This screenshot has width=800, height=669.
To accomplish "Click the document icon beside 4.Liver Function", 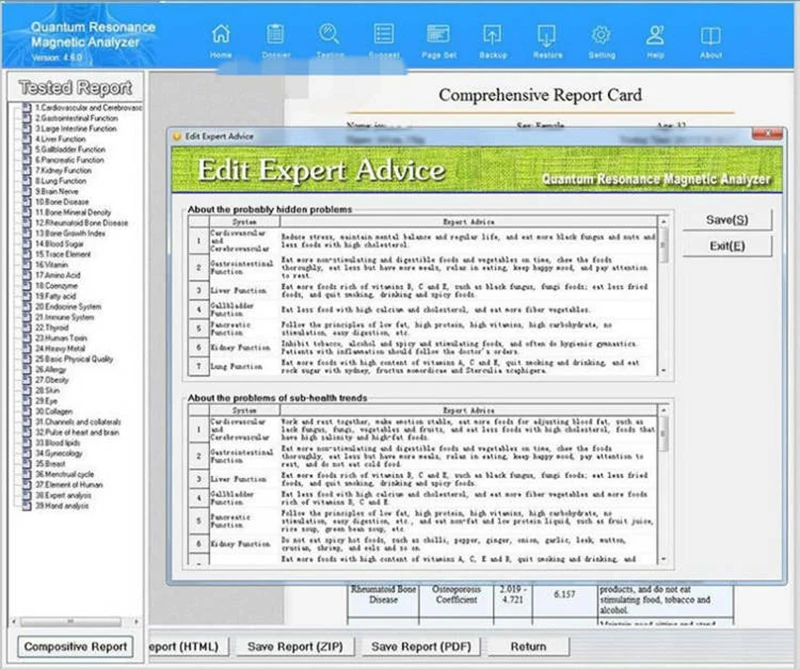I will [x=27, y=139].
